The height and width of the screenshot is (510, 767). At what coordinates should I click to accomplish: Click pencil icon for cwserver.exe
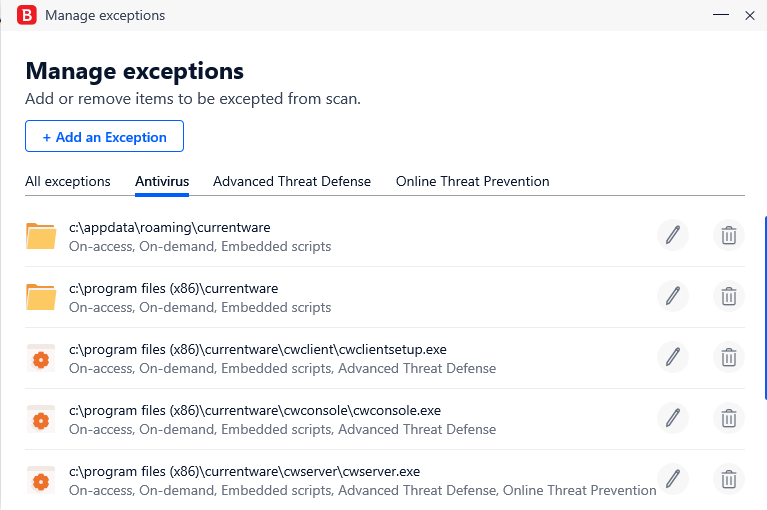[x=673, y=479]
